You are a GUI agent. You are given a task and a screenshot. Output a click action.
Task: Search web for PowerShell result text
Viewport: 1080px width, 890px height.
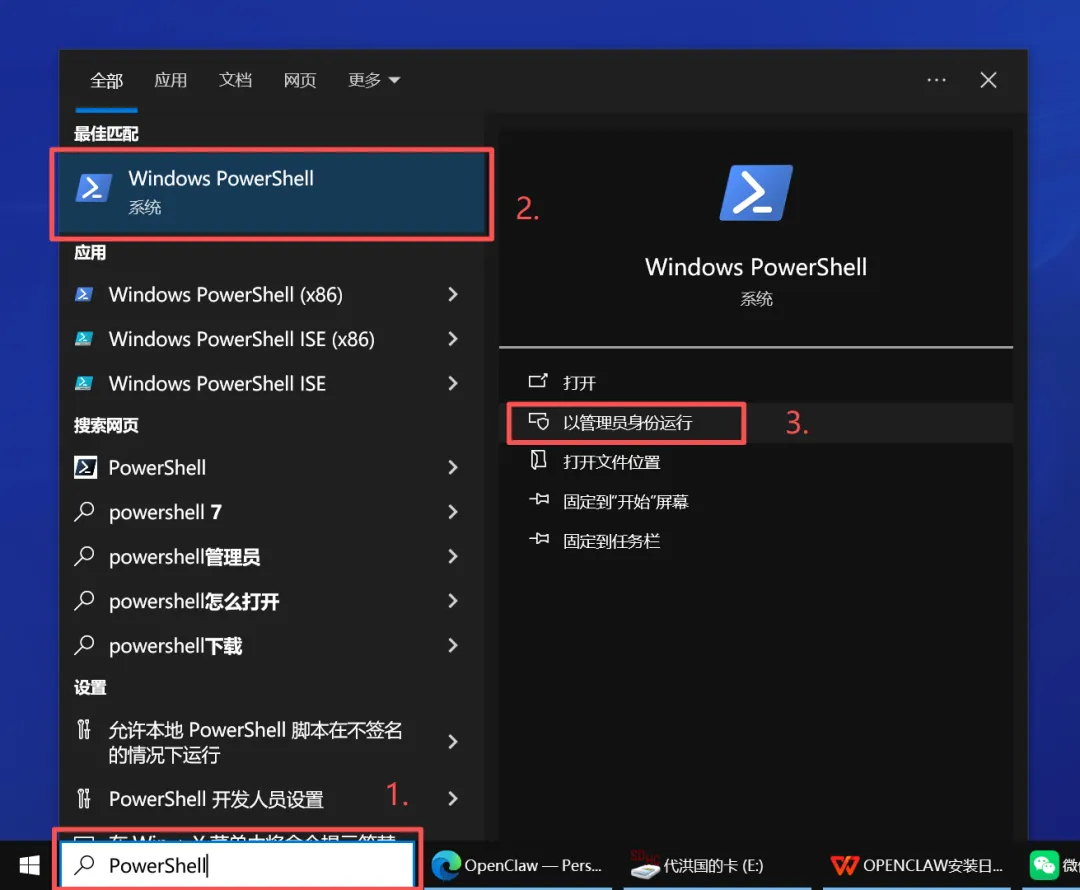click(x=157, y=468)
